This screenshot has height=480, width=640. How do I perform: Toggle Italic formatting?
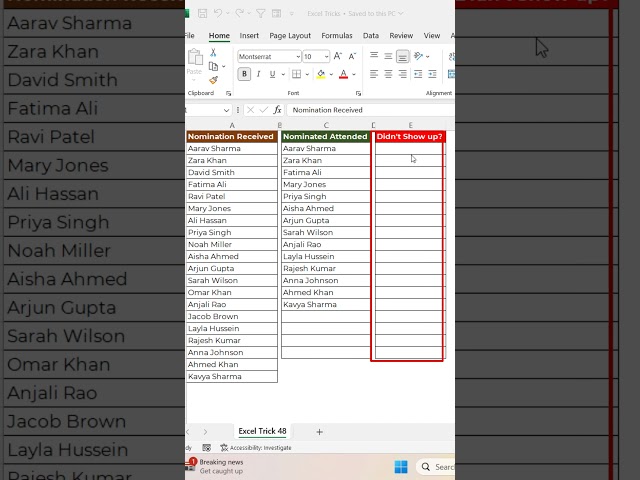pyautogui.click(x=258, y=74)
